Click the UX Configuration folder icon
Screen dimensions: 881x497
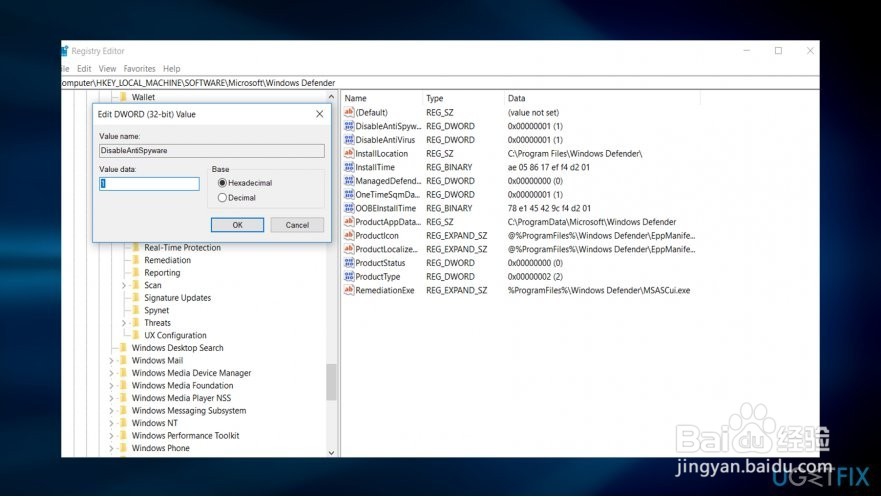coord(135,335)
